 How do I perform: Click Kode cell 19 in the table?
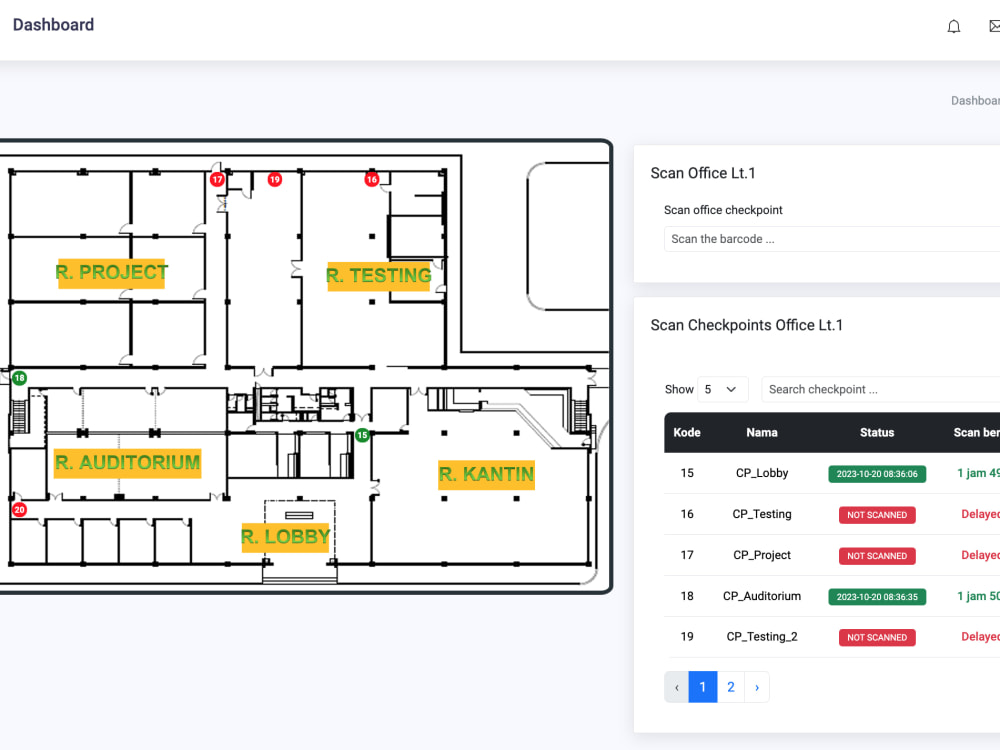click(687, 636)
